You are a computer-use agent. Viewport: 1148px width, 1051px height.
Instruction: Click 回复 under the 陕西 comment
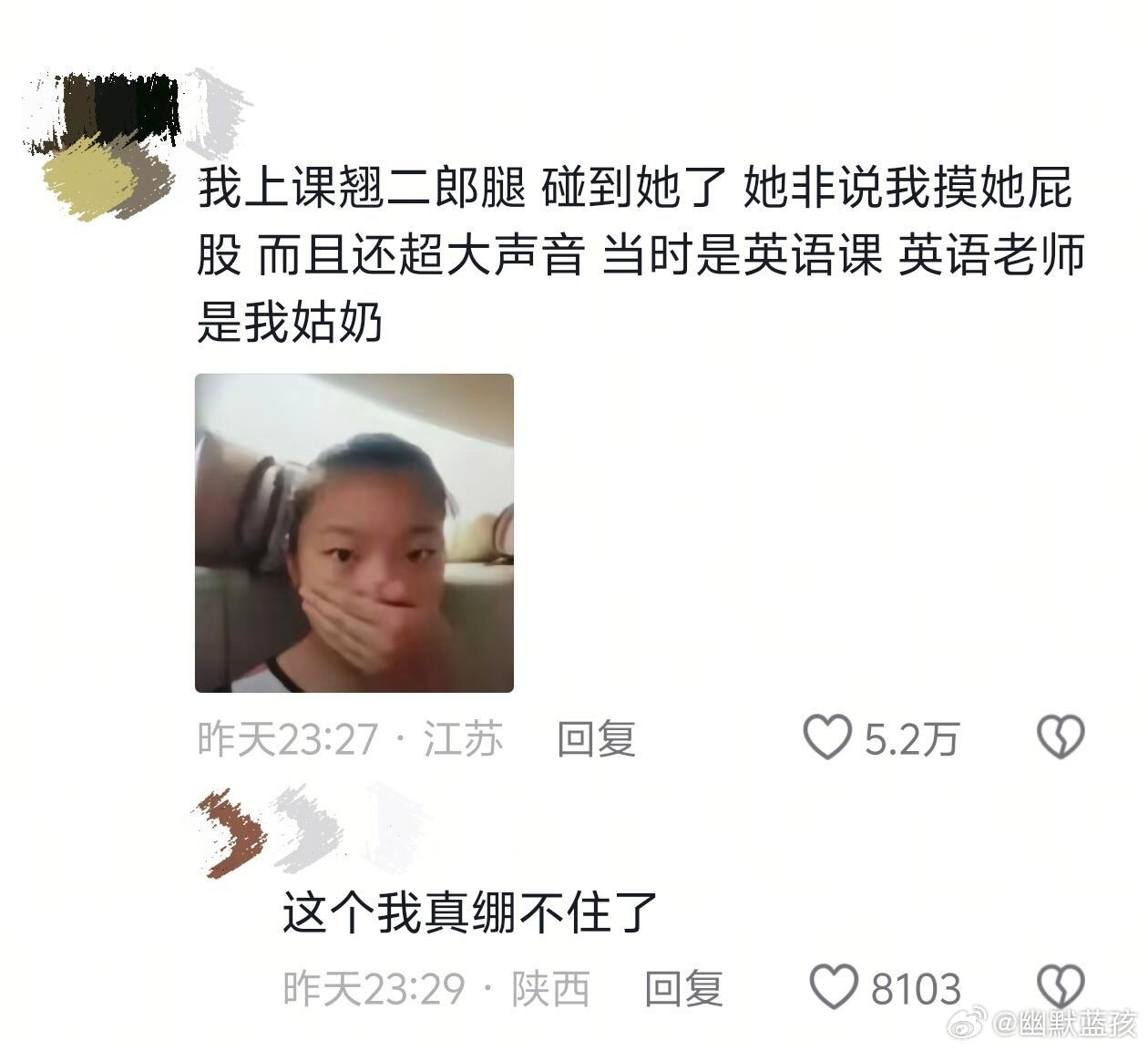(683, 988)
